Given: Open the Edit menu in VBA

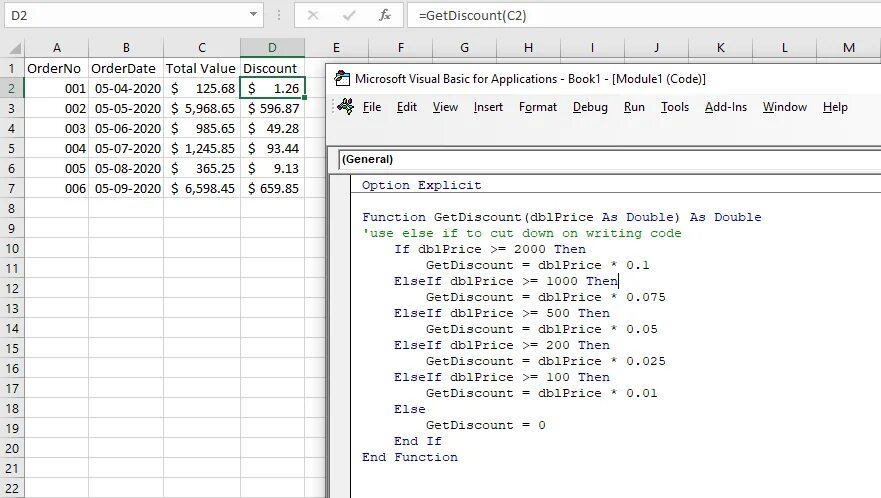Looking at the screenshot, I should pyautogui.click(x=407, y=107).
